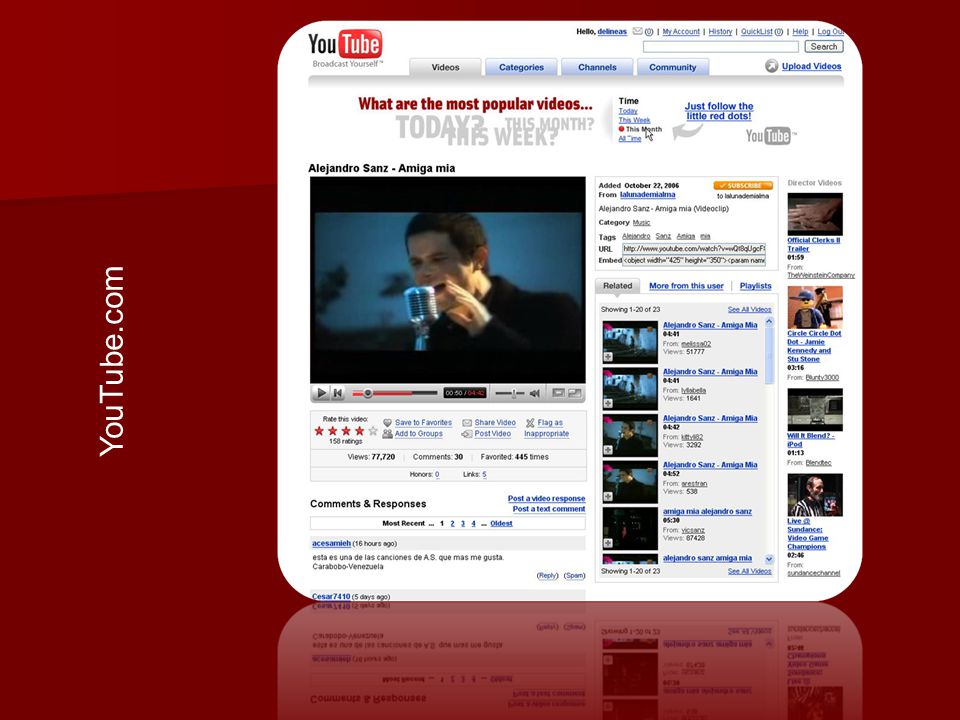Screen dimensions: 960x720
Task: Click the people icon beside Add to Groups
Action: [388, 433]
